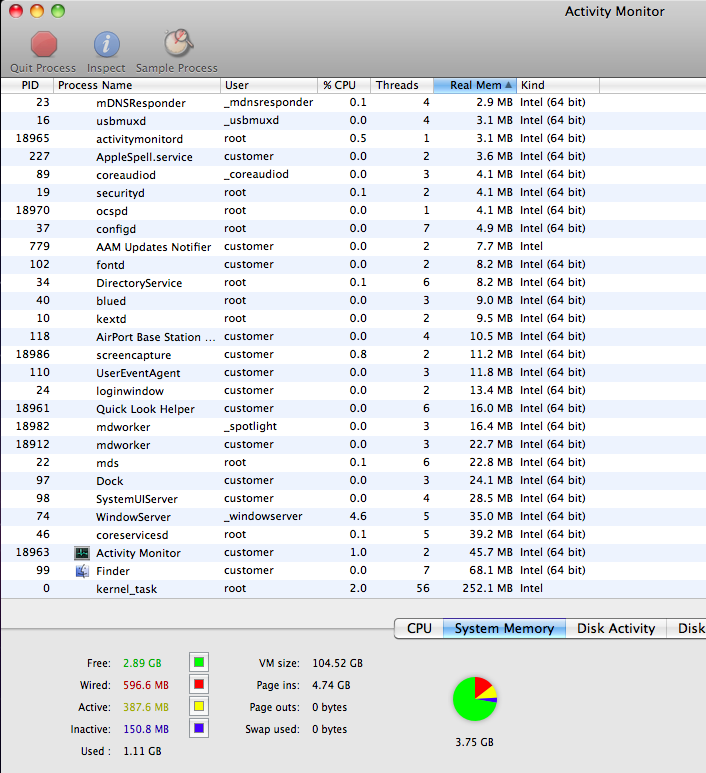706x773 pixels.
Task: Open the partly hidden Disk tab
Action: (x=687, y=629)
